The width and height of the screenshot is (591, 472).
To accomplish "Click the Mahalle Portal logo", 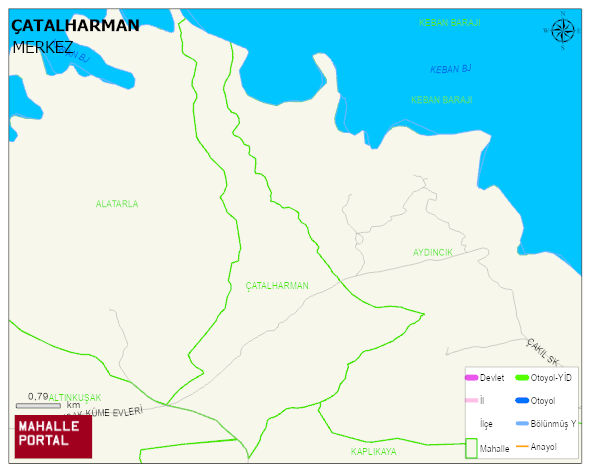I will (53, 437).
